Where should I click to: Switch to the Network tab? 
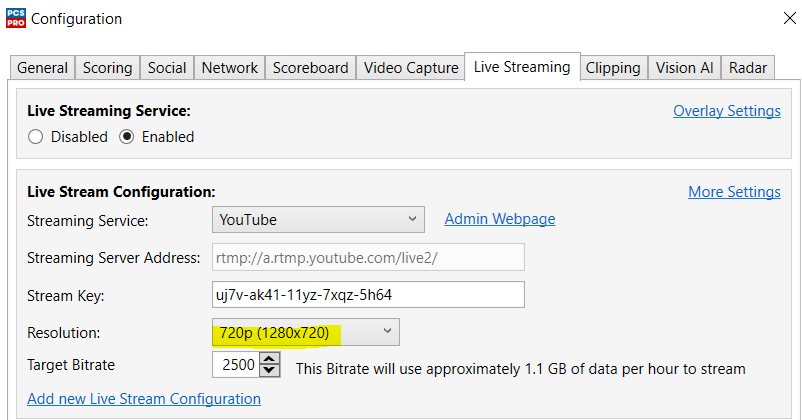230,68
